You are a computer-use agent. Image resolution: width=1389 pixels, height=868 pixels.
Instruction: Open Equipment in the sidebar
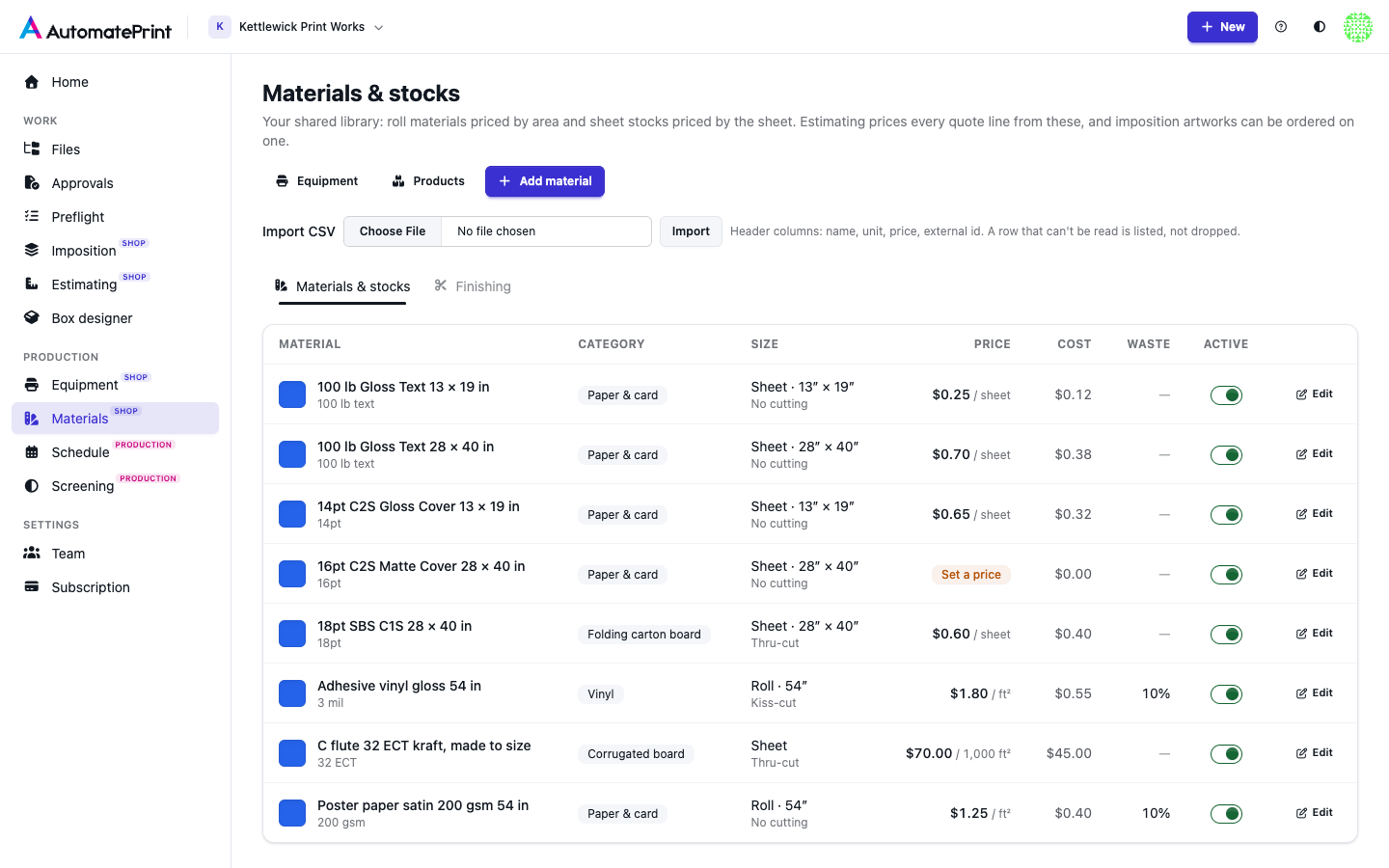116,385
